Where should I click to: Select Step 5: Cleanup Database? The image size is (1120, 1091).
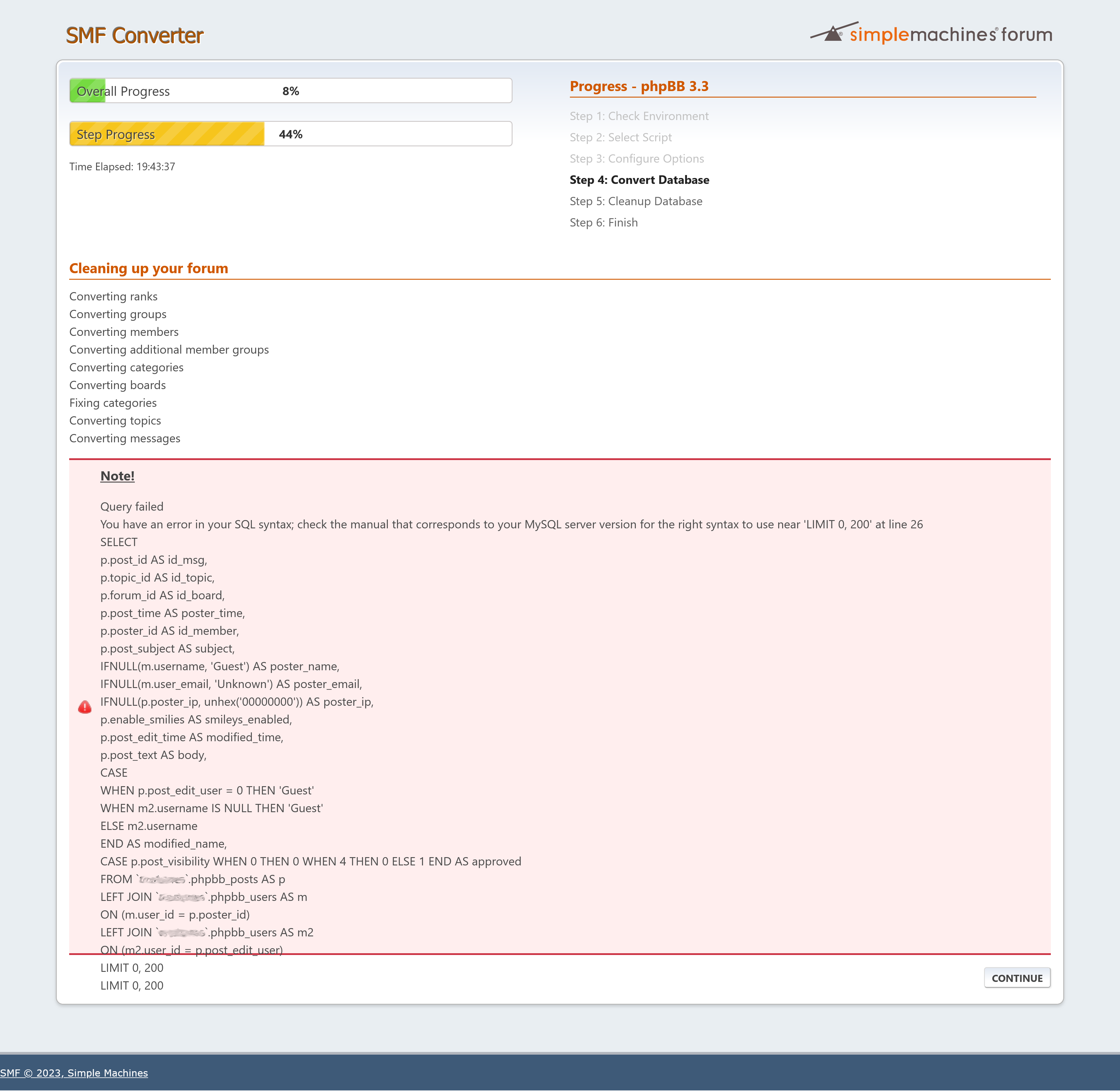(636, 201)
